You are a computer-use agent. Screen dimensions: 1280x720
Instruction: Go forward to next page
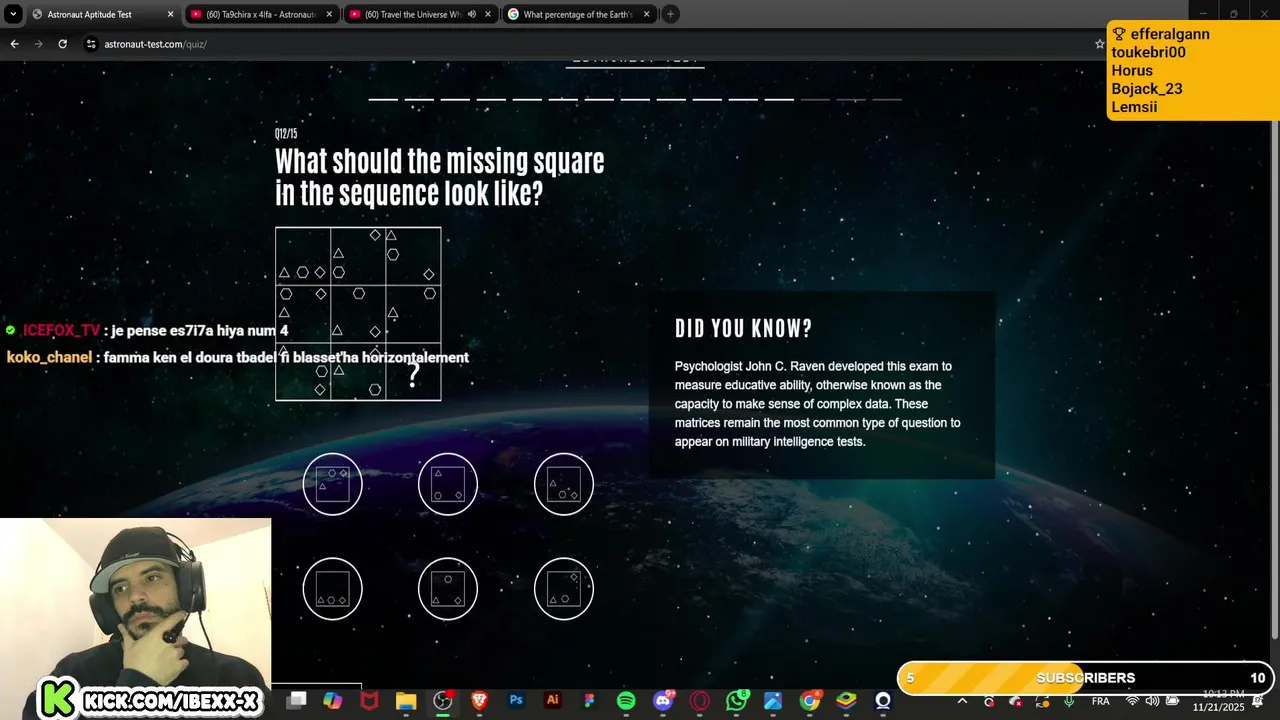pos(38,44)
